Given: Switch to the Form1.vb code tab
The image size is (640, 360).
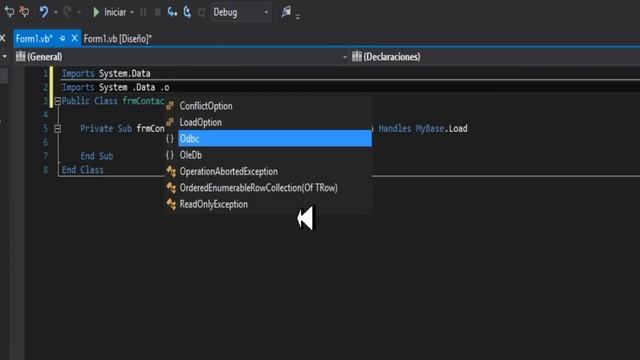Looking at the screenshot, I should tap(34, 39).
